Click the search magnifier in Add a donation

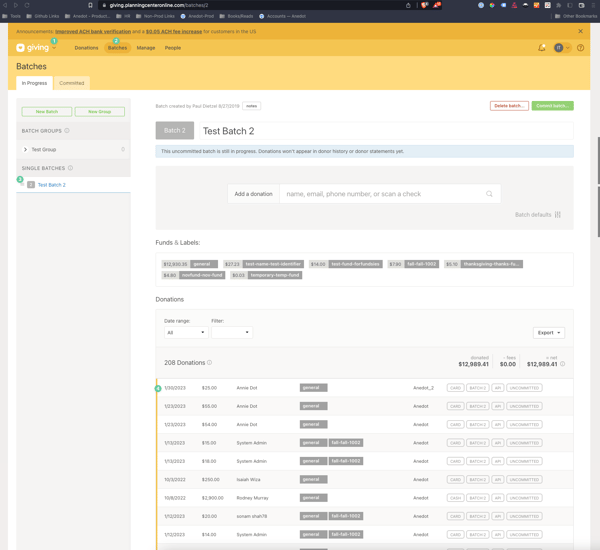(489, 194)
